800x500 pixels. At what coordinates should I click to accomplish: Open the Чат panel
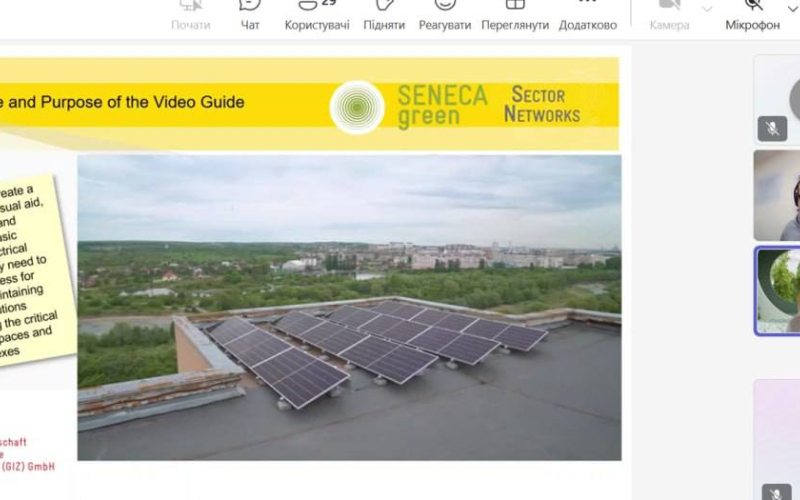[250, 15]
